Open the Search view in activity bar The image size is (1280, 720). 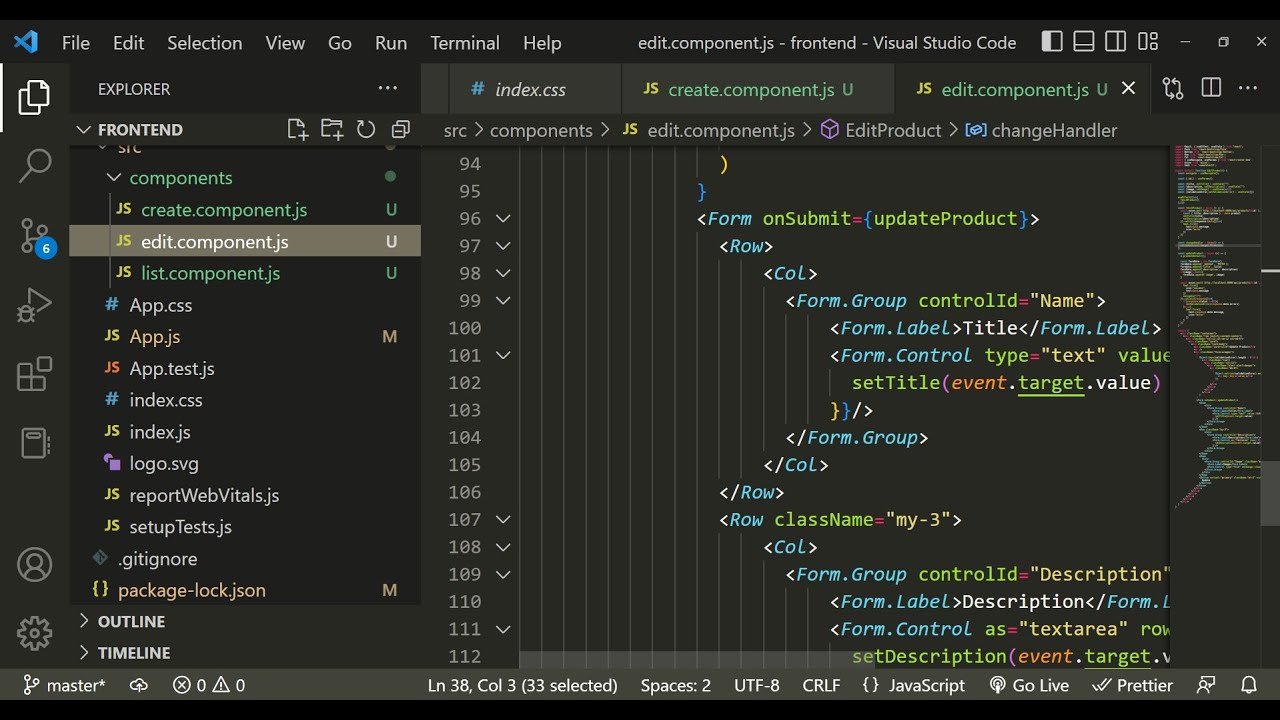(35, 166)
